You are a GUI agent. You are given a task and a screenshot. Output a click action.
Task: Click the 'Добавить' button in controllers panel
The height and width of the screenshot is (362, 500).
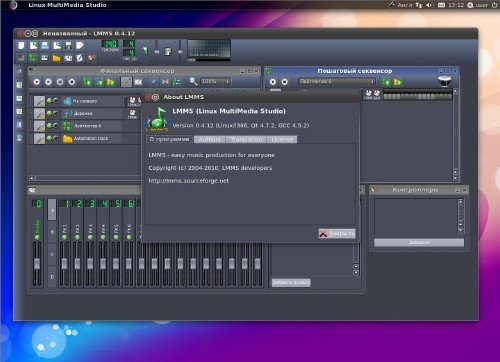pyautogui.click(x=419, y=243)
